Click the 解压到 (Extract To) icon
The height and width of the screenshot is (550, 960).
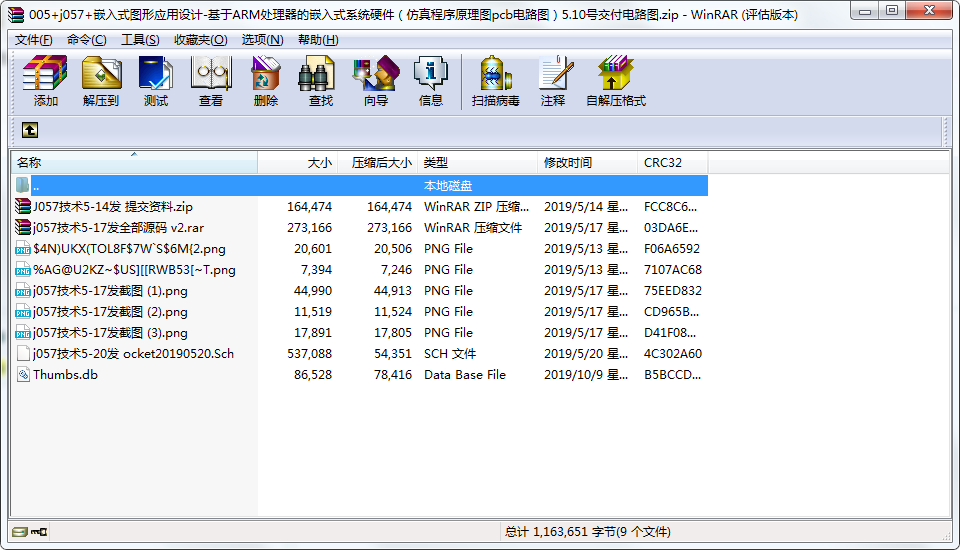click(x=101, y=80)
